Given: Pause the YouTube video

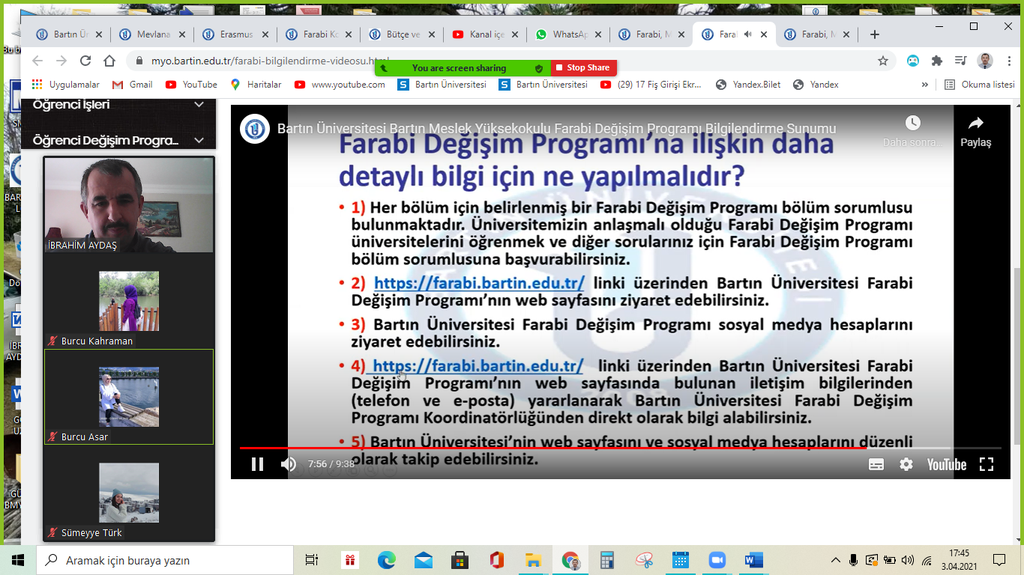Looking at the screenshot, I should click(257, 464).
